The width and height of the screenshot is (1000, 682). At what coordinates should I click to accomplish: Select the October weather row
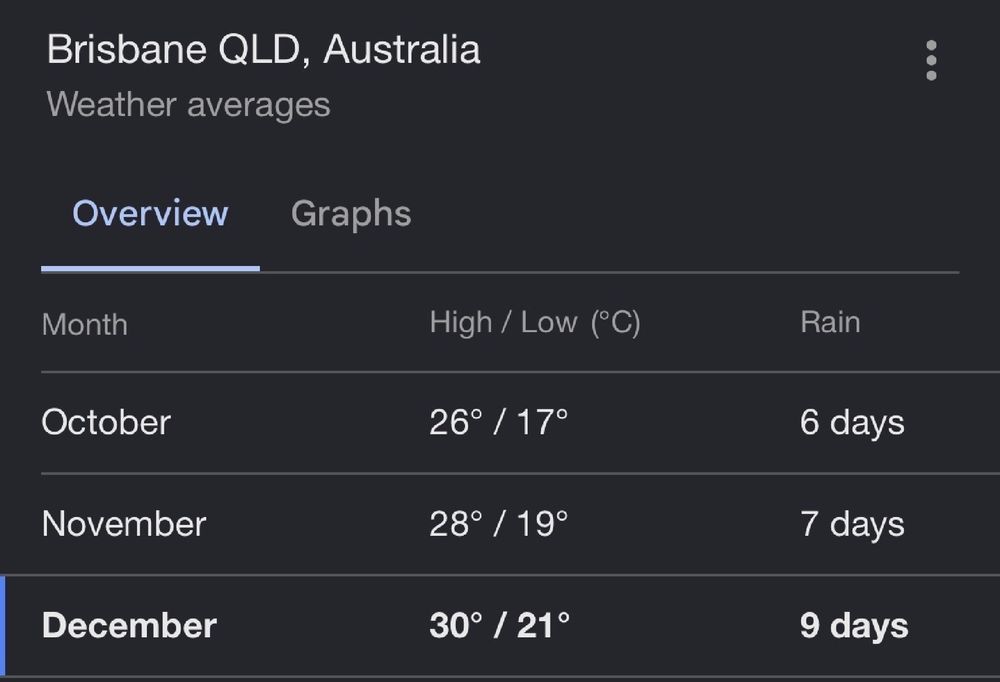[x=500, y=422]
